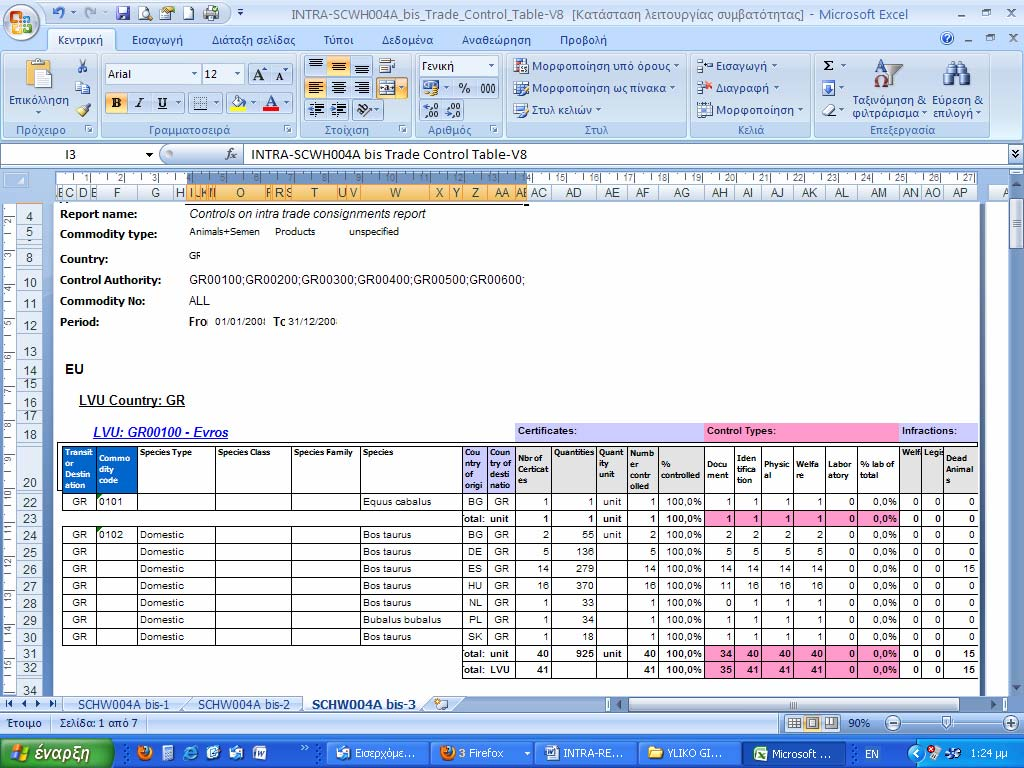Open Ταξινόμηση & φιλτράρισμα sort filter menu
Screen dimensions: 1024x768
pyautogui.click(x=889, y=88)
